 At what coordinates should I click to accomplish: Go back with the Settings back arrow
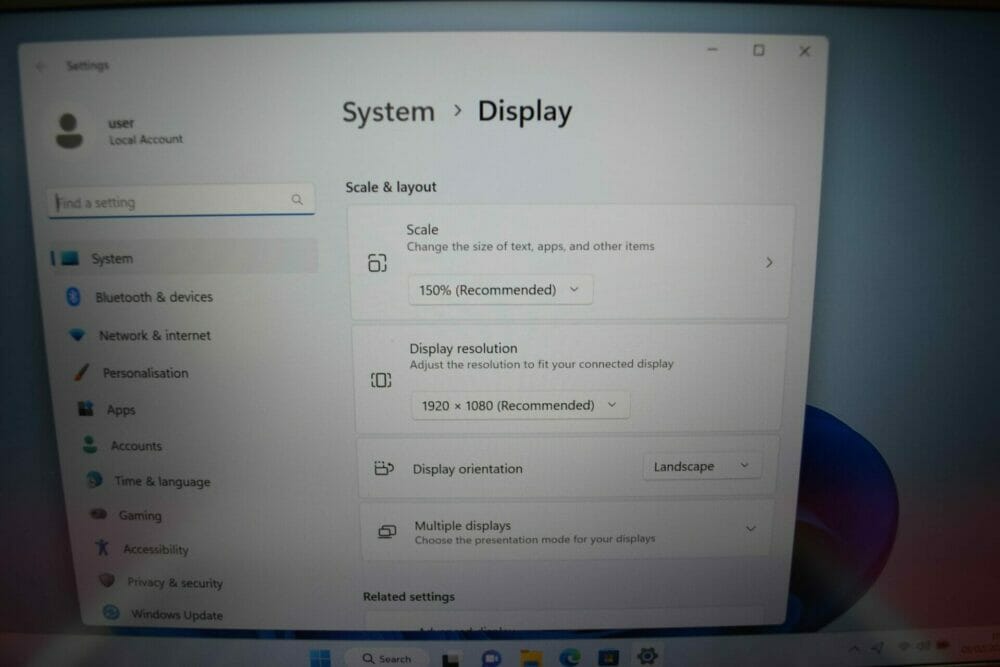41,66
